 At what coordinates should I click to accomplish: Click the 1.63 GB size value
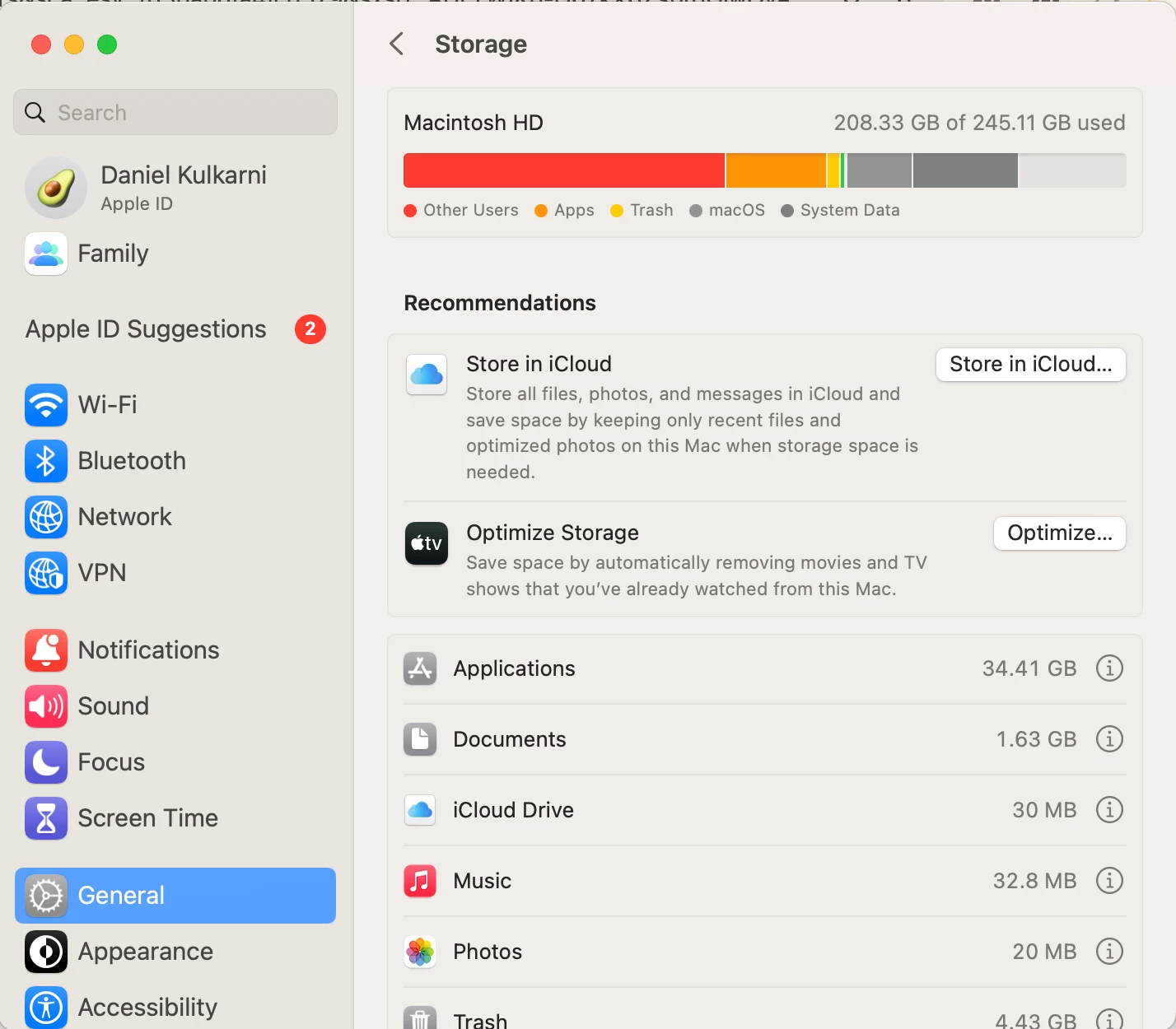[1037, 739]
